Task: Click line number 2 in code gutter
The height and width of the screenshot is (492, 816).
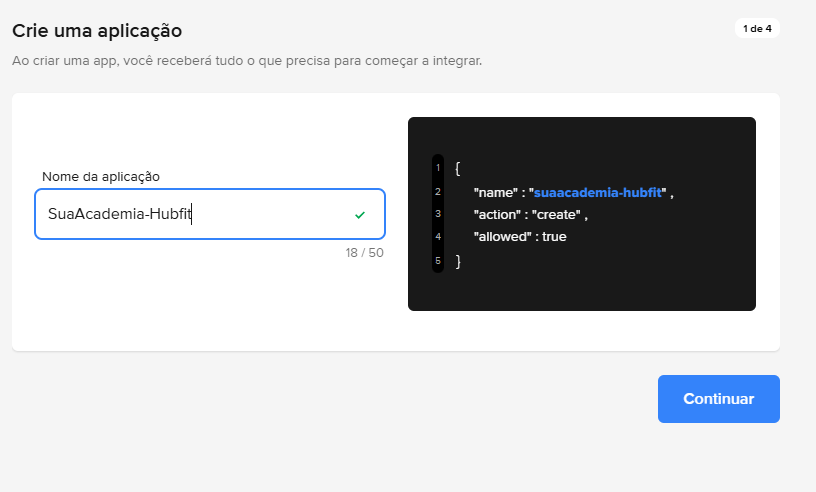Action: (x=438, y=191)
